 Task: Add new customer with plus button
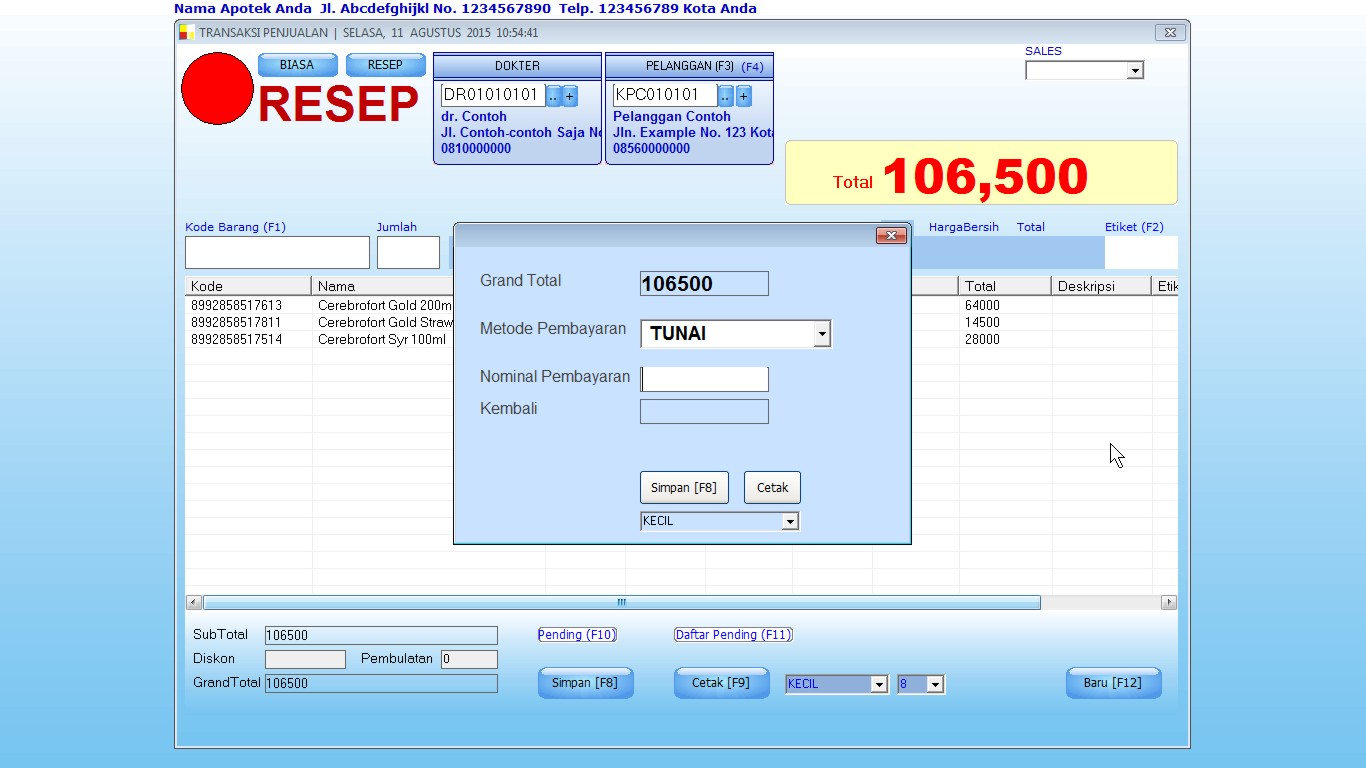(x=744, y=96)
